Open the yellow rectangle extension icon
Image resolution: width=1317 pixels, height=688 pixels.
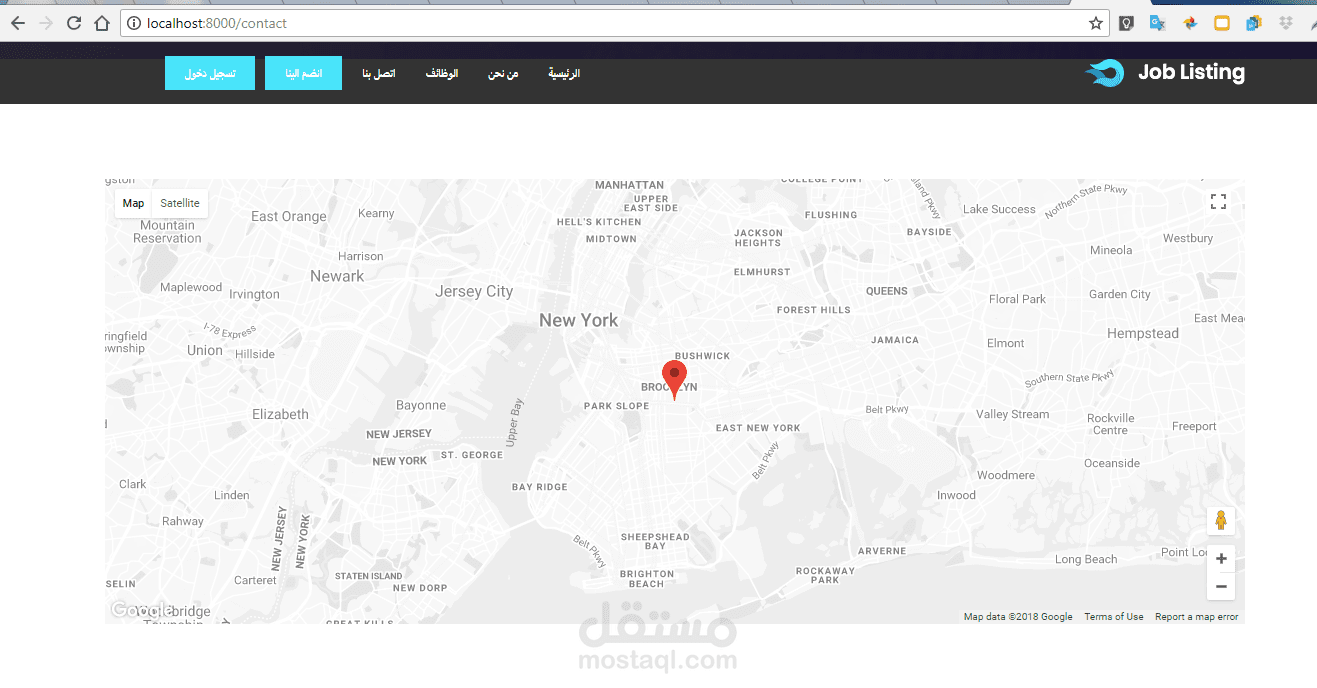(1222, 23)
